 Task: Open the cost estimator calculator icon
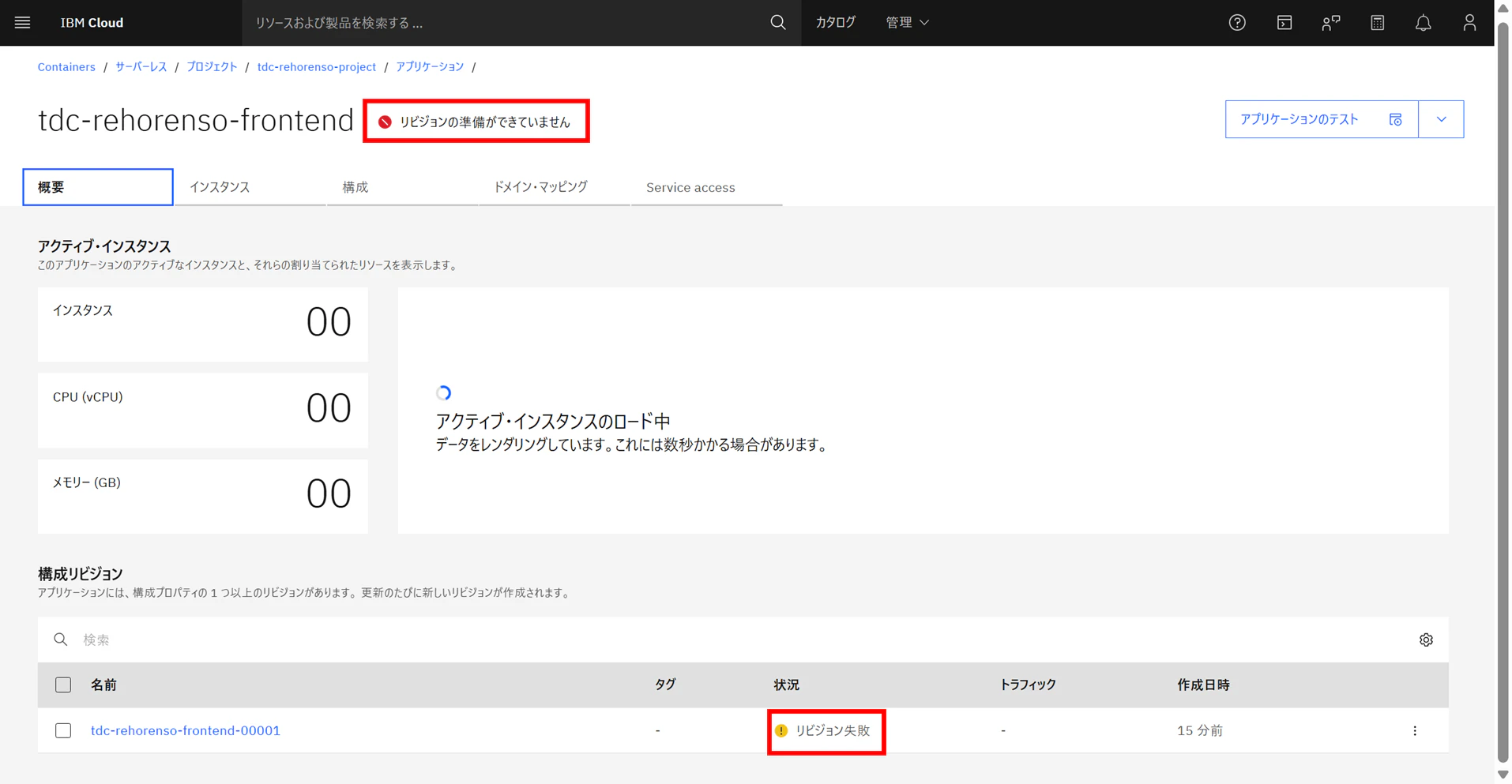pyautogui.click(x=1378, y=23)
